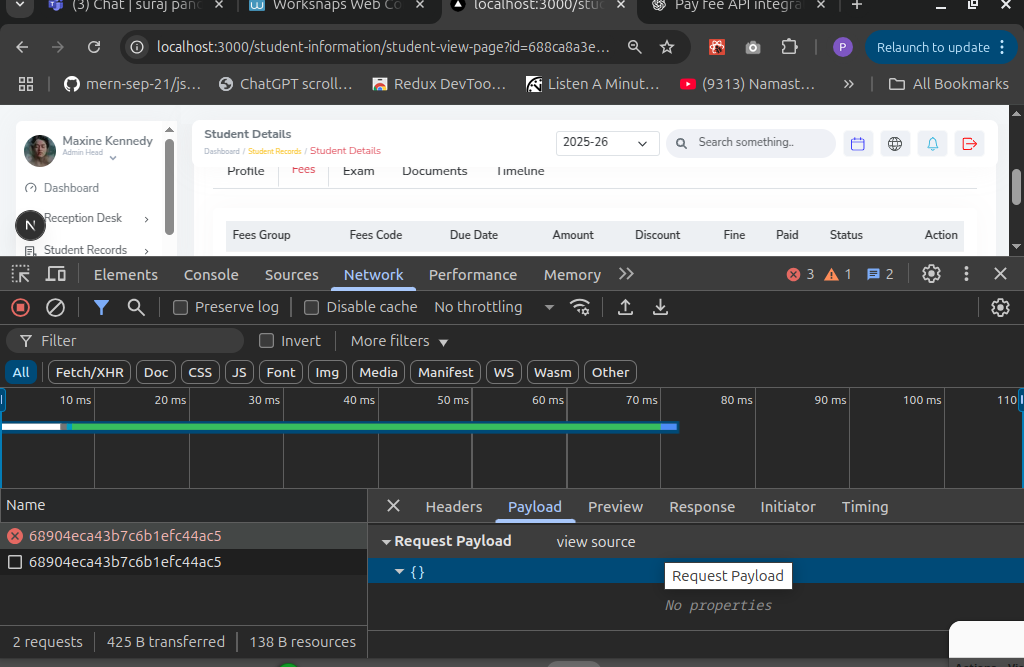Enable the Preserve log checkbox

(181, 307)
